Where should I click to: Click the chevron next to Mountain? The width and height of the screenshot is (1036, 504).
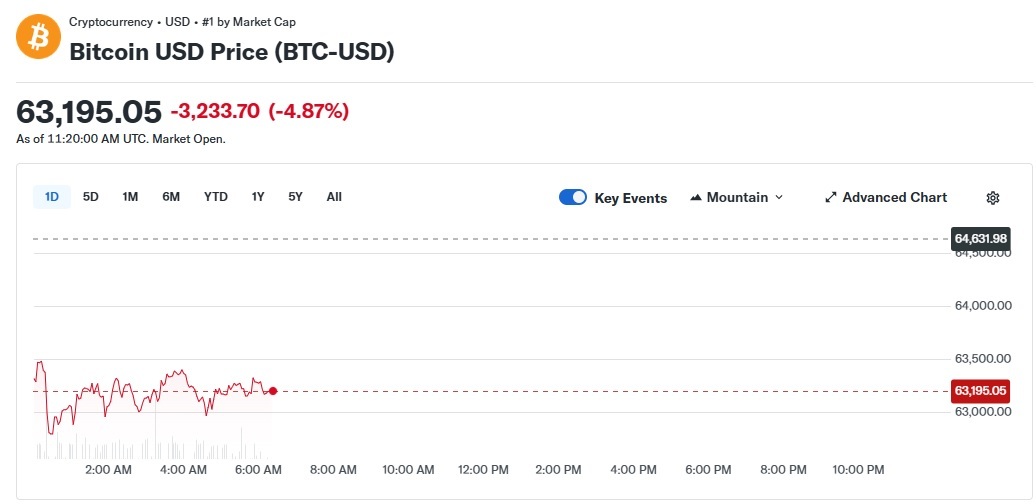point(779,198)
